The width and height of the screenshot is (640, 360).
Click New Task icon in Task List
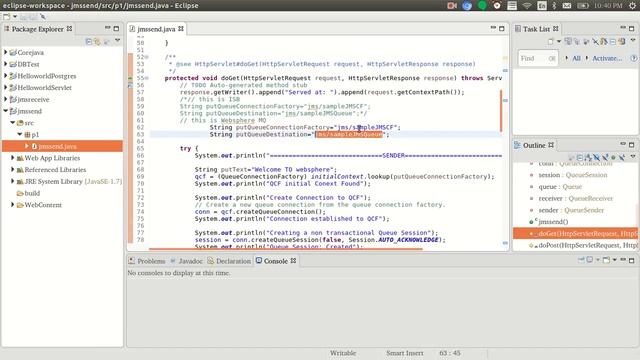tap(551, 41)
